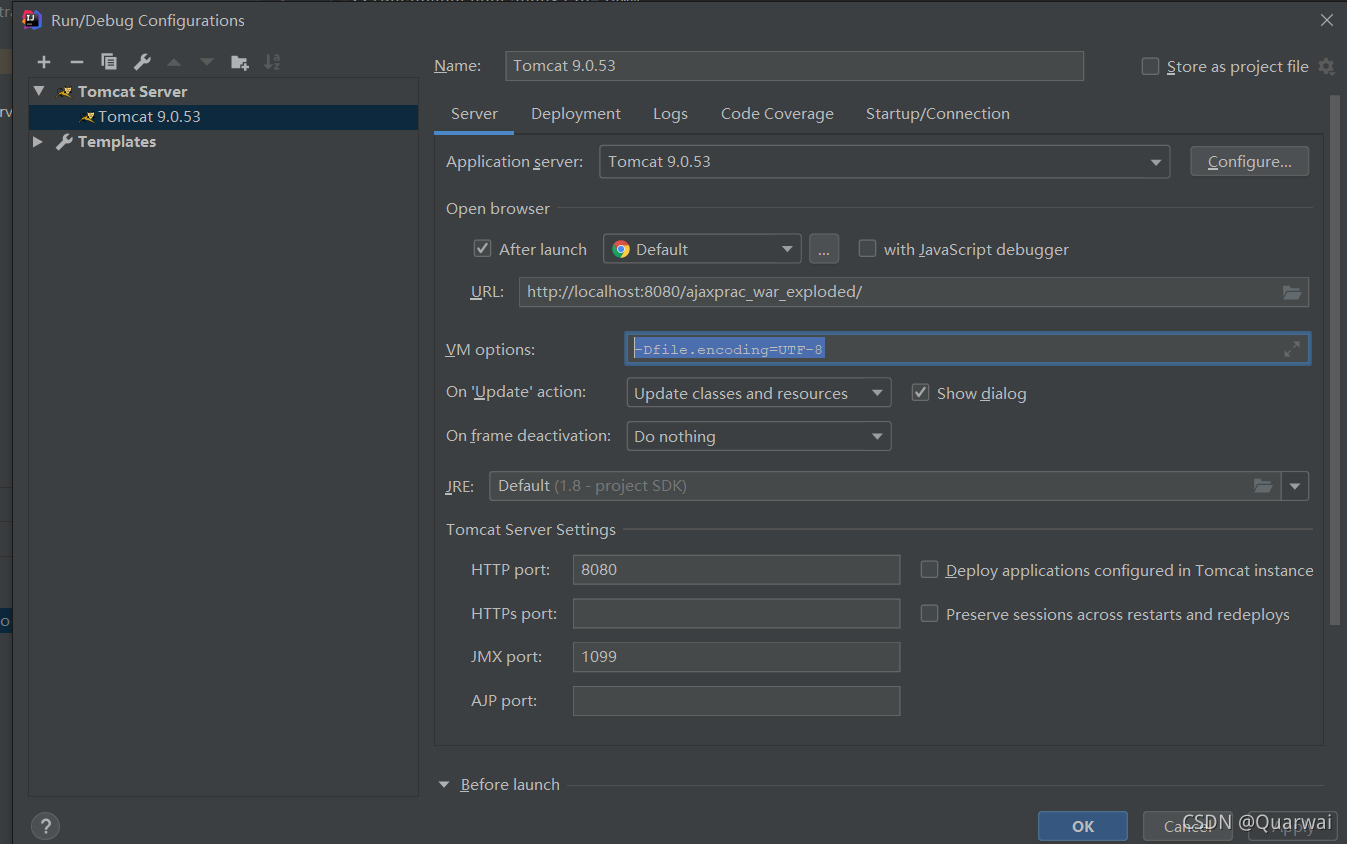Expand Templates tree node
Screen dimensions: 1347x844
(x=38, y=141)
